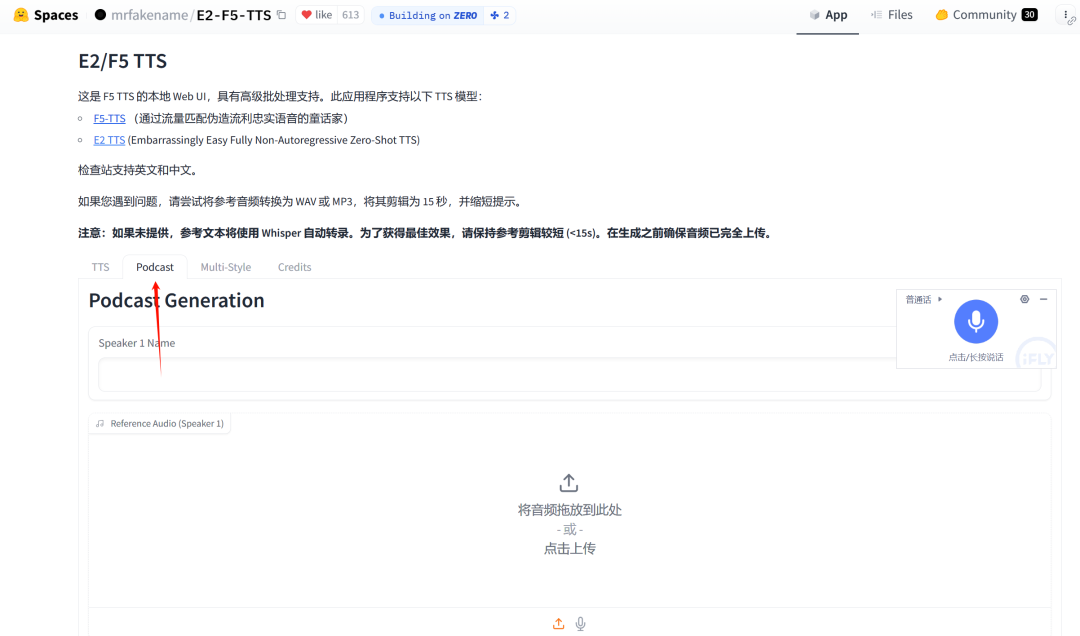This screenshot has width=1080, height=636.
Task: Select the orange upload source icon
Action: click(559, 624)
